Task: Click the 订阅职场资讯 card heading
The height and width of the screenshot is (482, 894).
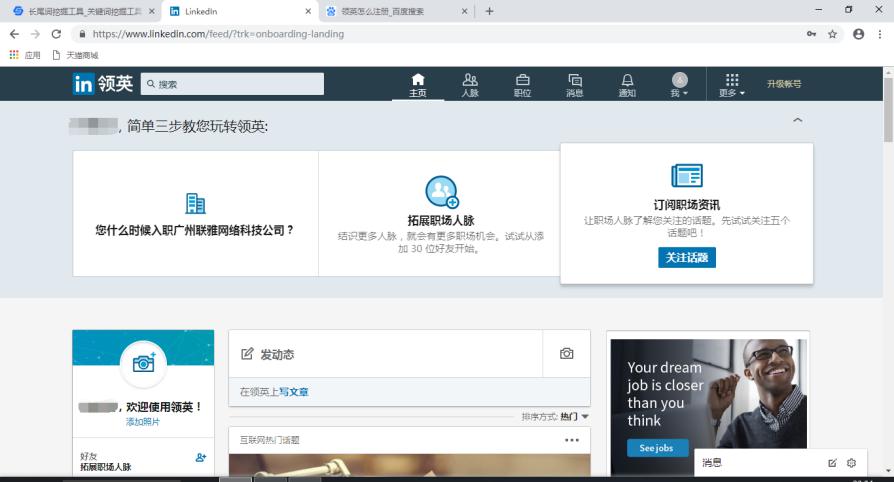Action: point(686,205)
